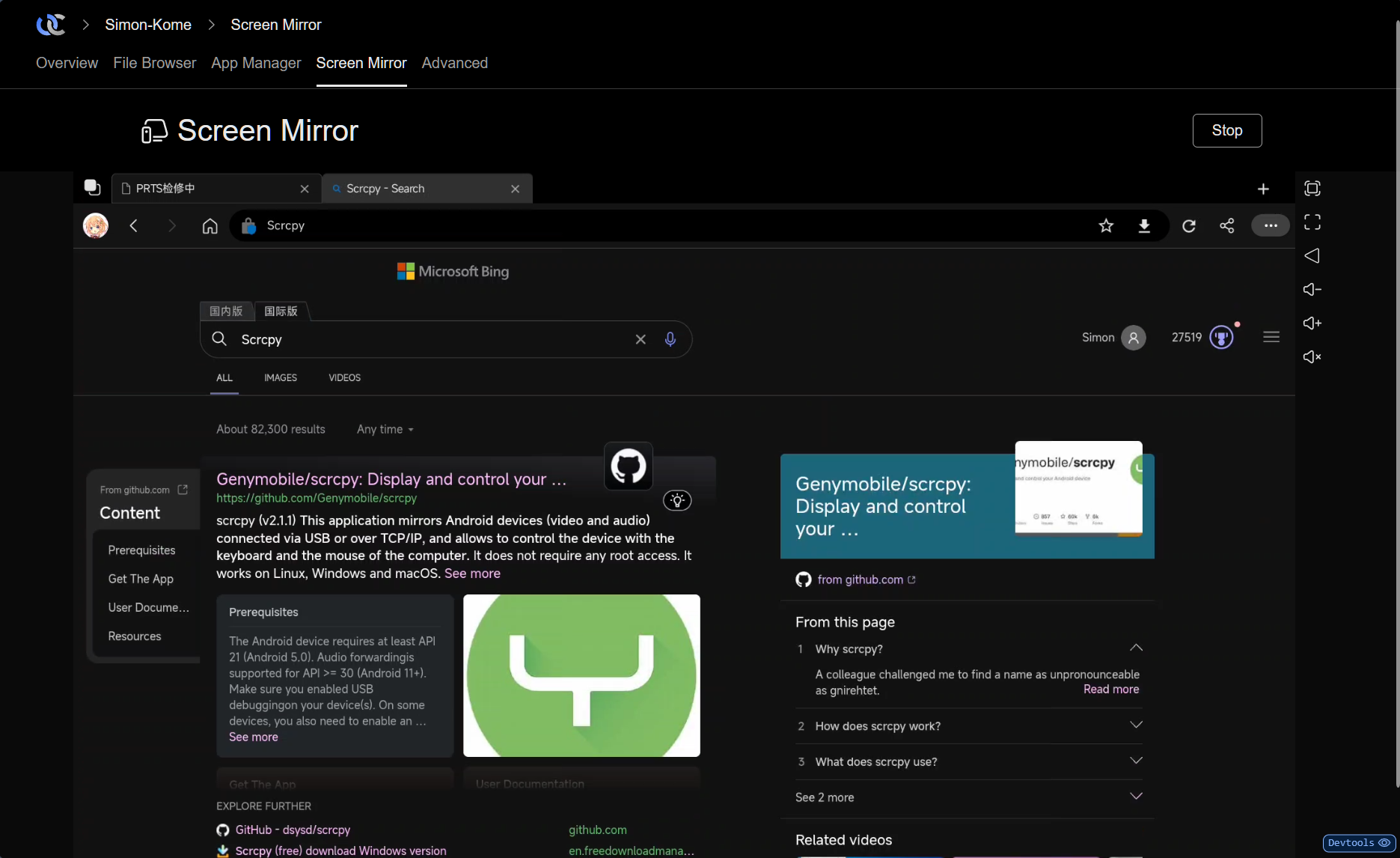Mute the device audio
The width and height of the screenshot is (1400, 858).
click(1312, 356)
